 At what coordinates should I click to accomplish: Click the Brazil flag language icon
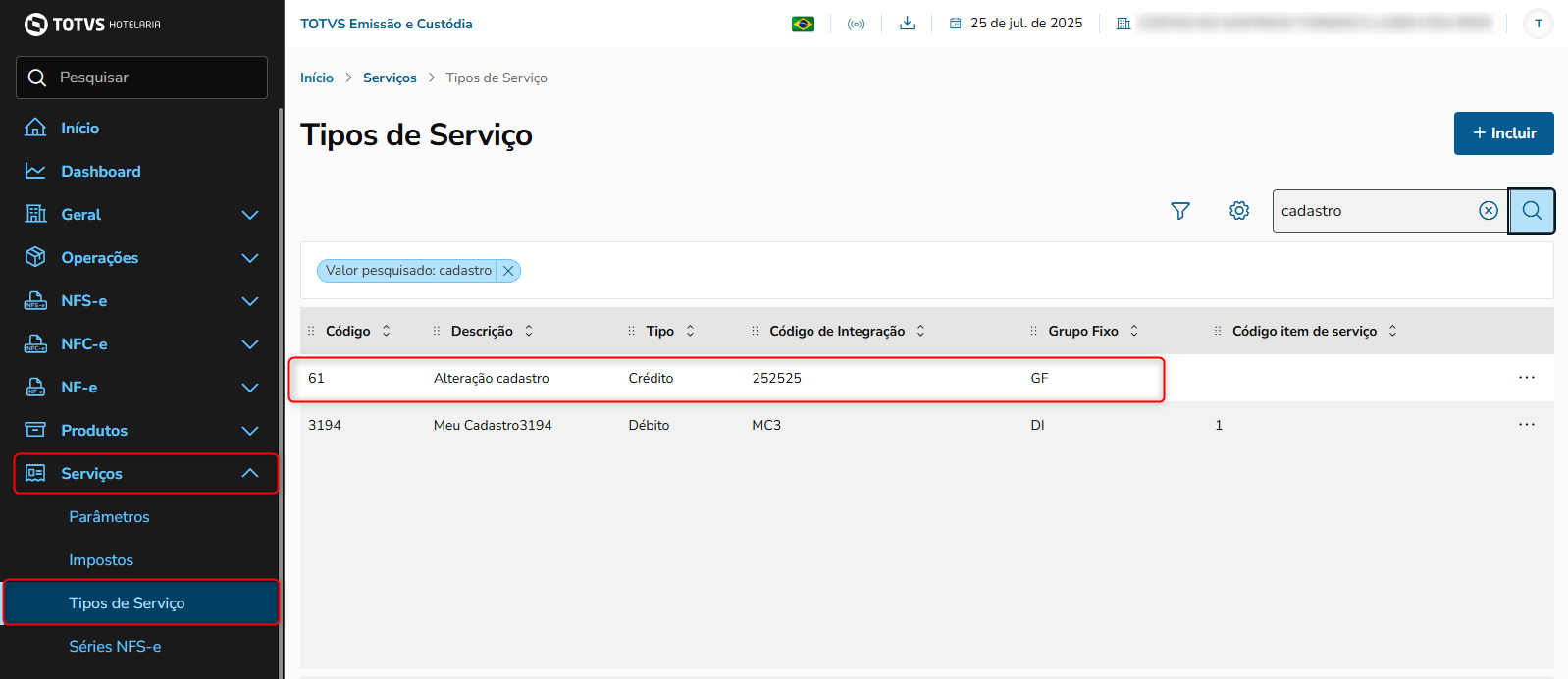(x=803, y=24)
